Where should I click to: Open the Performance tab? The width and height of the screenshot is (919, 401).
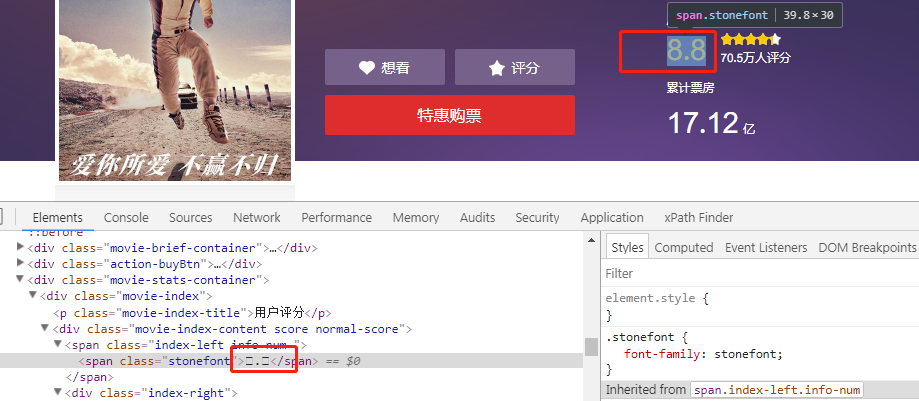336,218
